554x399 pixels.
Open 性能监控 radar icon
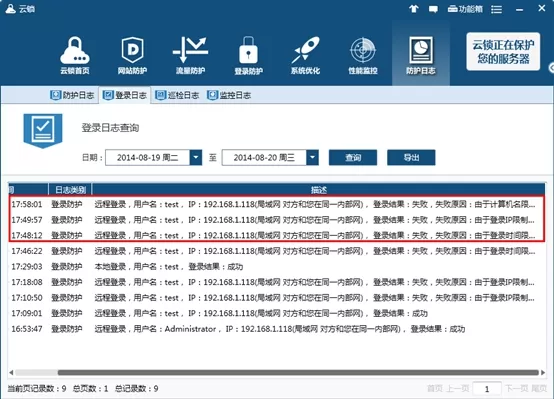pos(363,55)
